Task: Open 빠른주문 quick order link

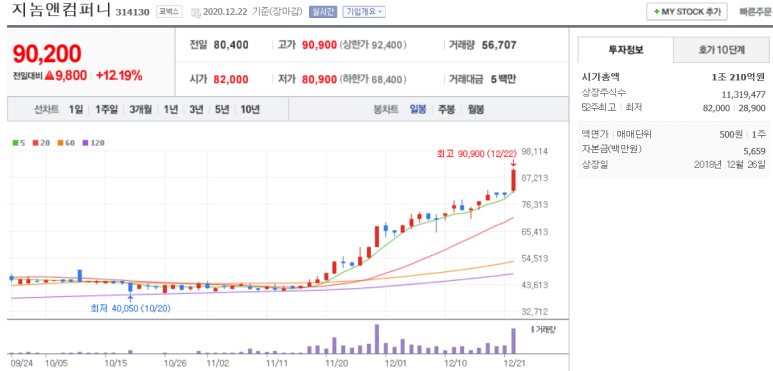Action: pyautogui.click(x=756, y=12)
